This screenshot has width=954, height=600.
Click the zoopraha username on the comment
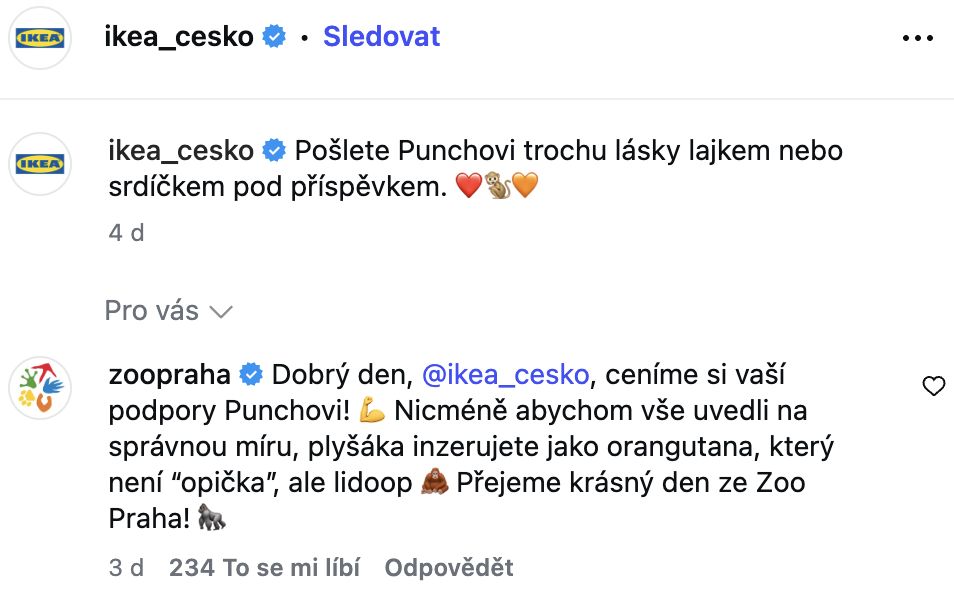click(x=169, y=375)
